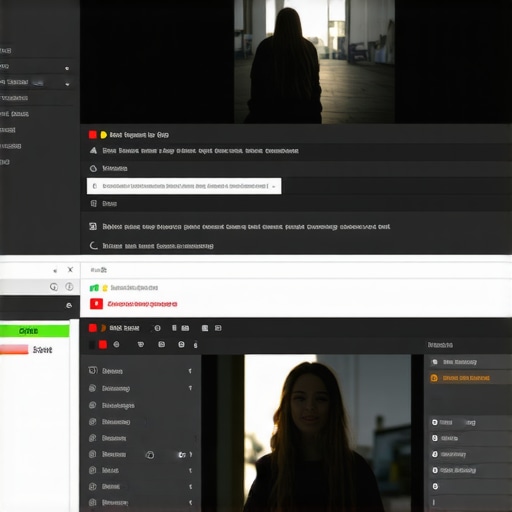Click the speaker icon beside the X

coord(55,270)
